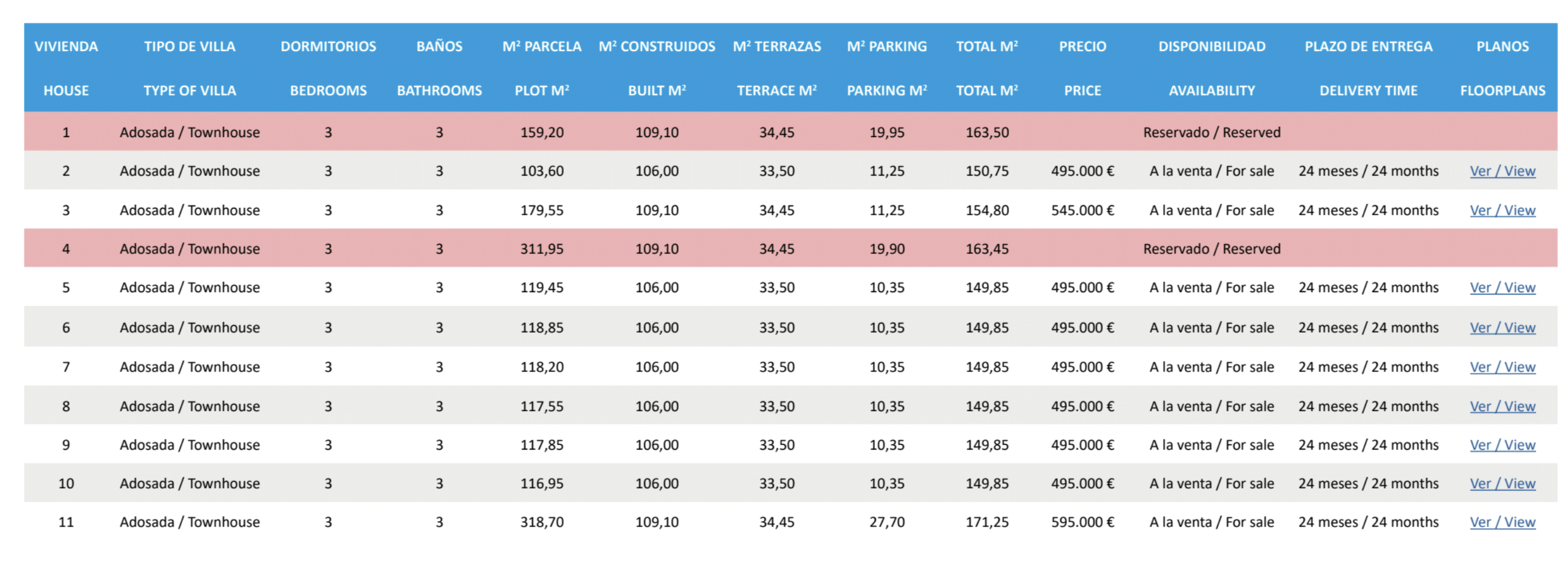Click the Ver / View link for house 8
1568x565 pixels.
pyautogui.click(x=1503, y=406)
